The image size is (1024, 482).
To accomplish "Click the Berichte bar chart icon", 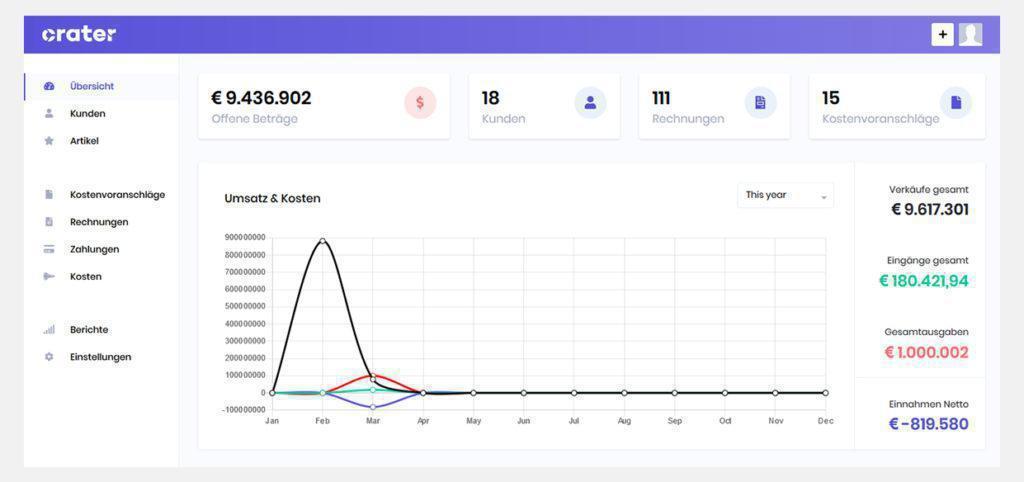I will 49,330.
